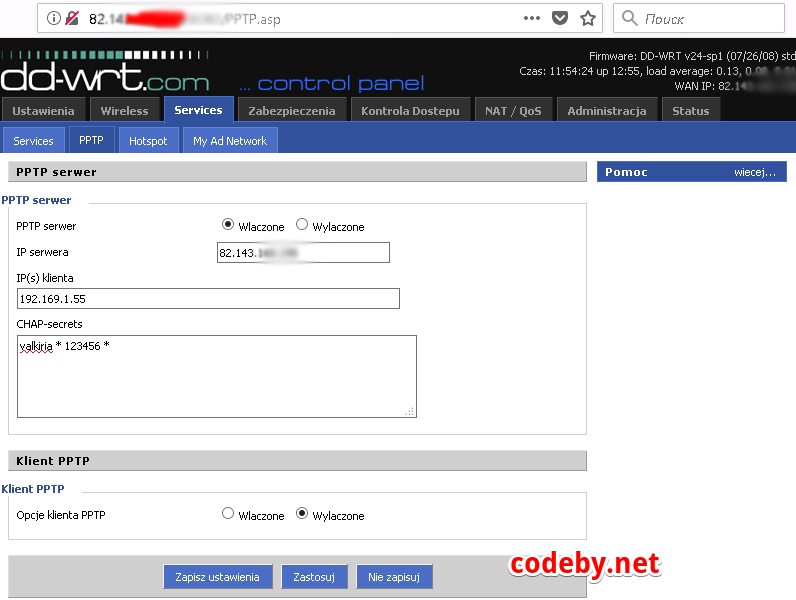The image size is (796, 600).
Task: Enable PPTP serwer with Wlaczone radio
Action: pyautogui.click(x=228, y=225)
